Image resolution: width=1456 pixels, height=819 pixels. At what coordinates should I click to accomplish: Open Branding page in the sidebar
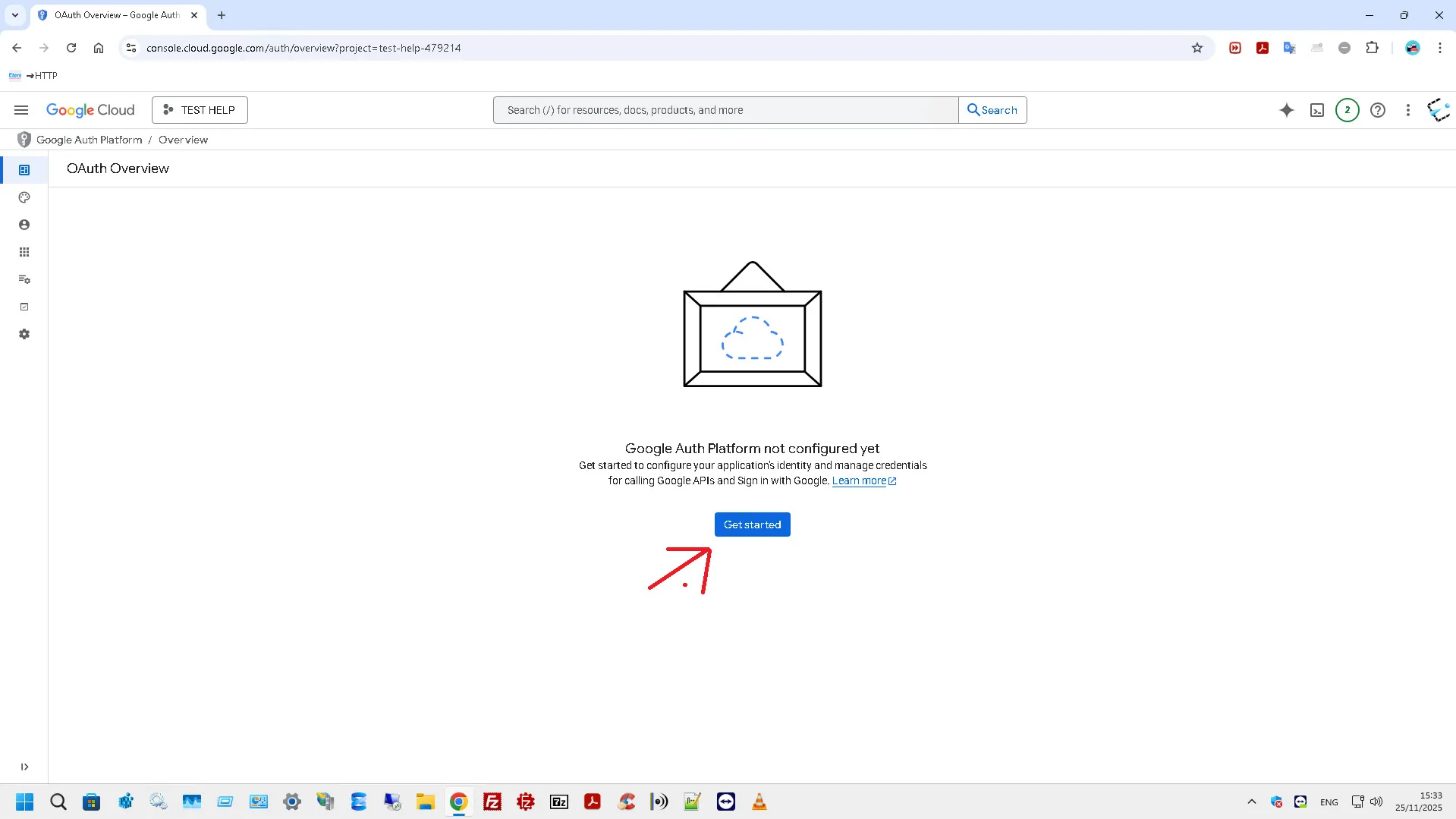coord(24,197)
